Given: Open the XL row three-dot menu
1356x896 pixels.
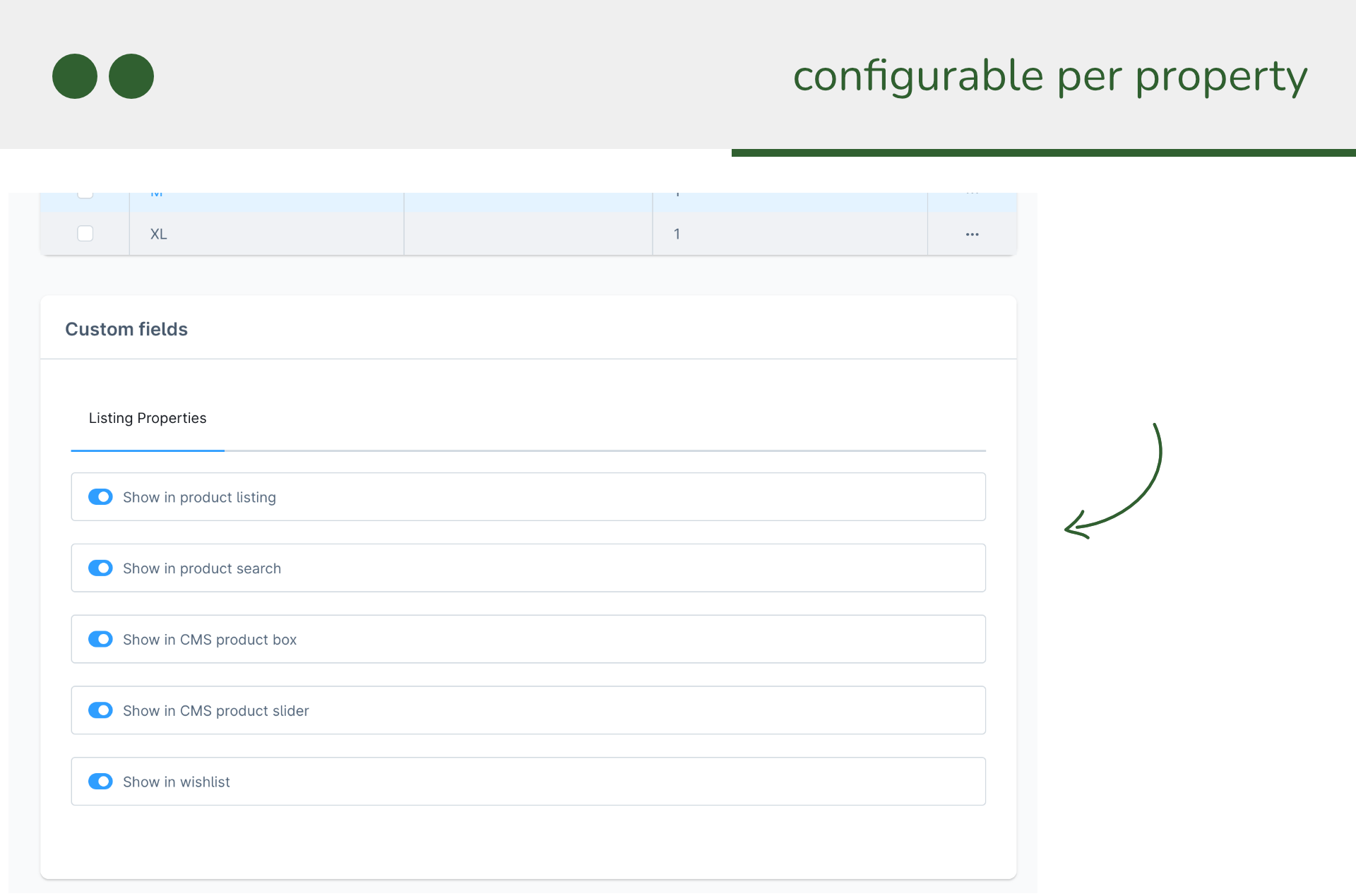Looking at the screenshot, I should (972, 234).
